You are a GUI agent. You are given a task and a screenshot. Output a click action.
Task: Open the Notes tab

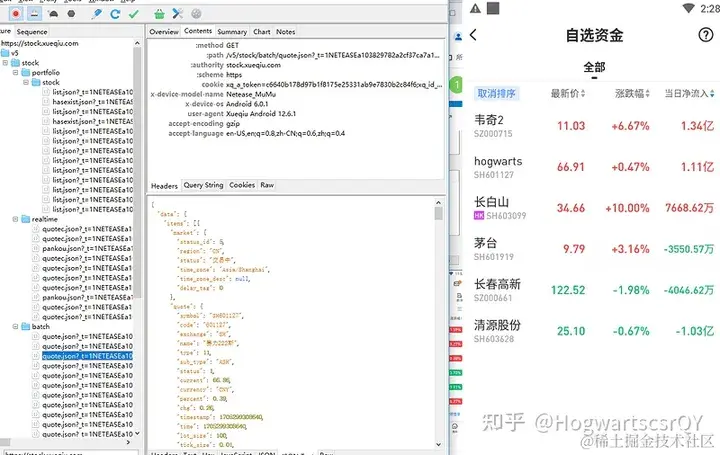[286, 32]
